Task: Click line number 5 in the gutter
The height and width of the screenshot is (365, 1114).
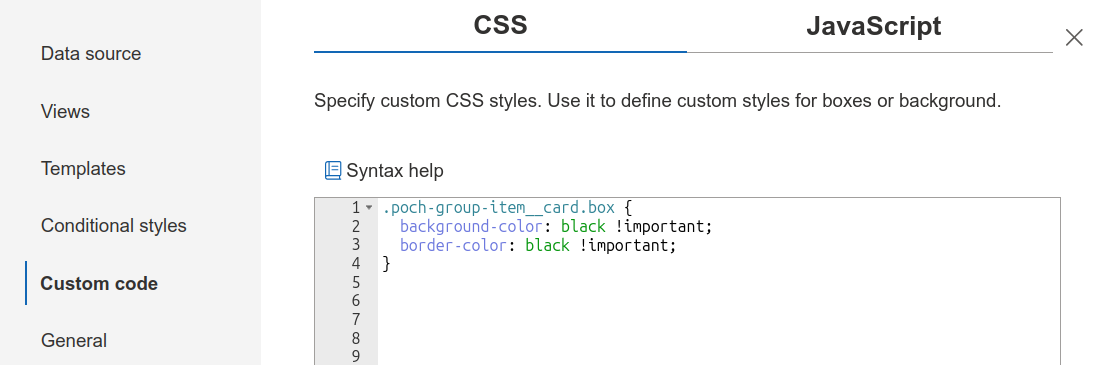Action: 356,283
